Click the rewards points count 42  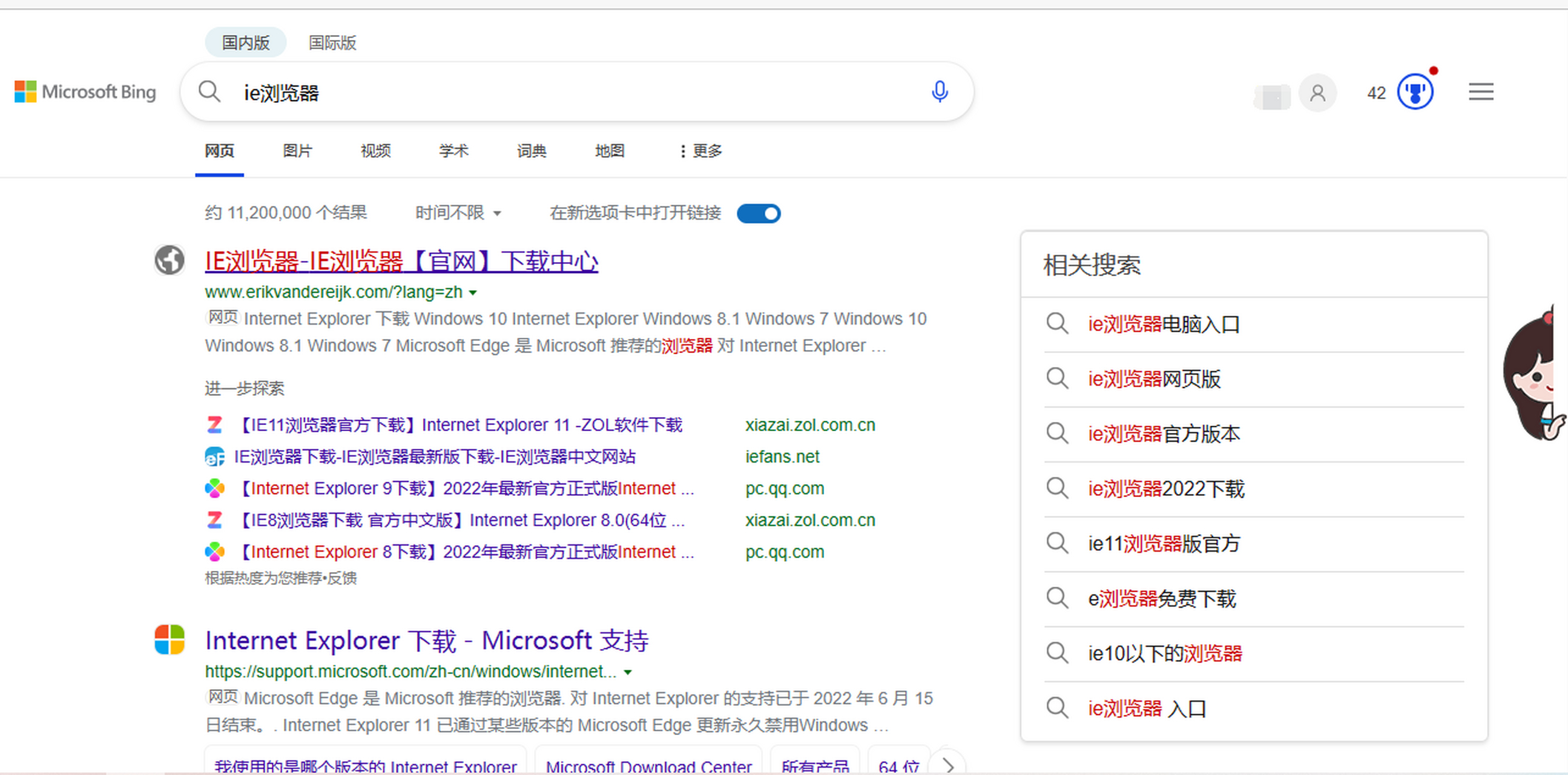pyautogui.click(x=1376, y=93)
